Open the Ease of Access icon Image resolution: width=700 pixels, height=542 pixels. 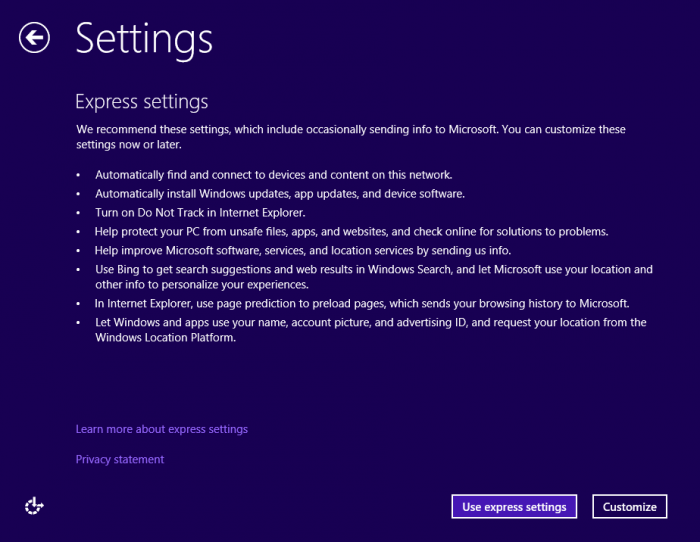coord(34,506)
